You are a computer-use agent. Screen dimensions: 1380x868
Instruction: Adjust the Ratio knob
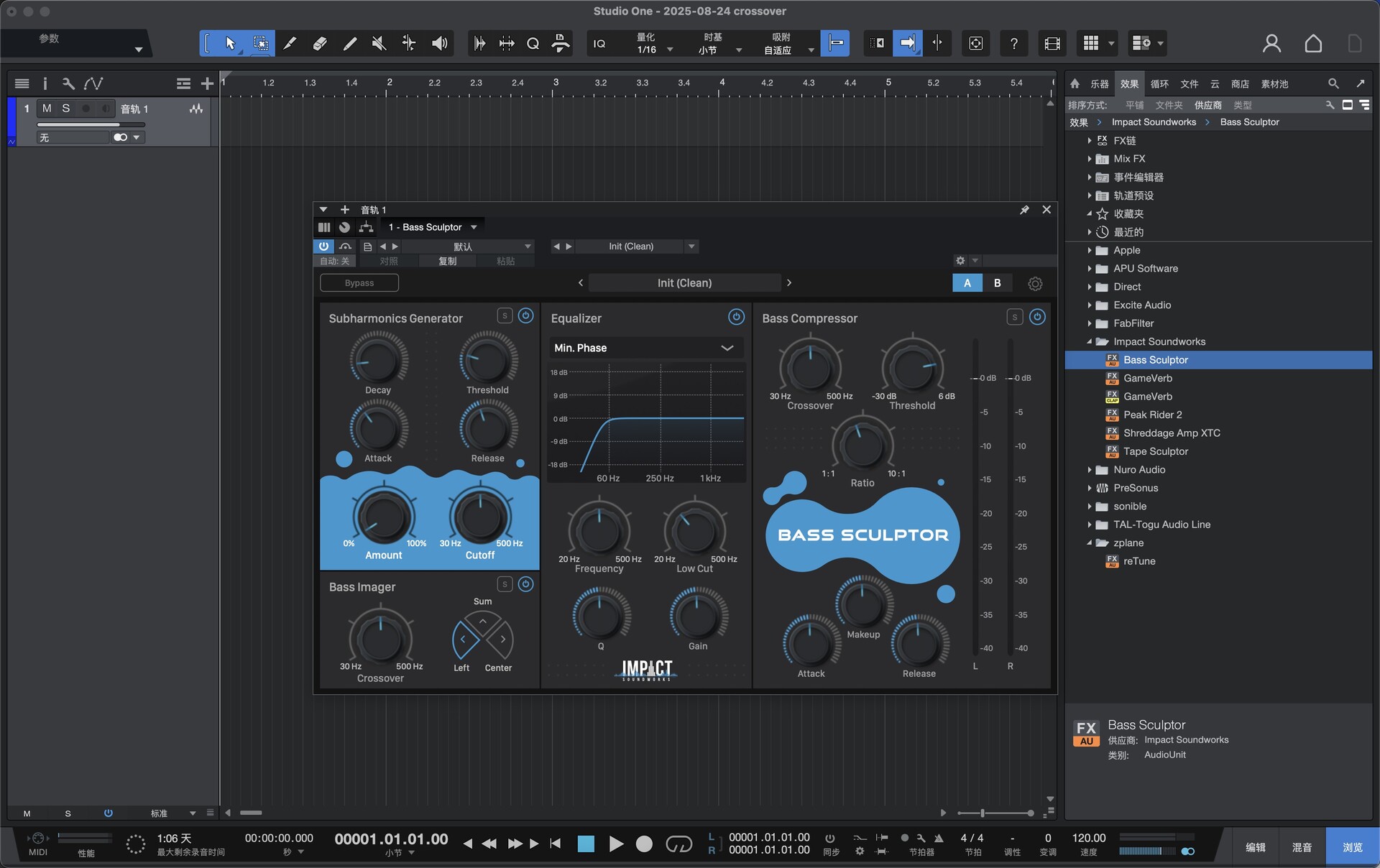(862, 445)
